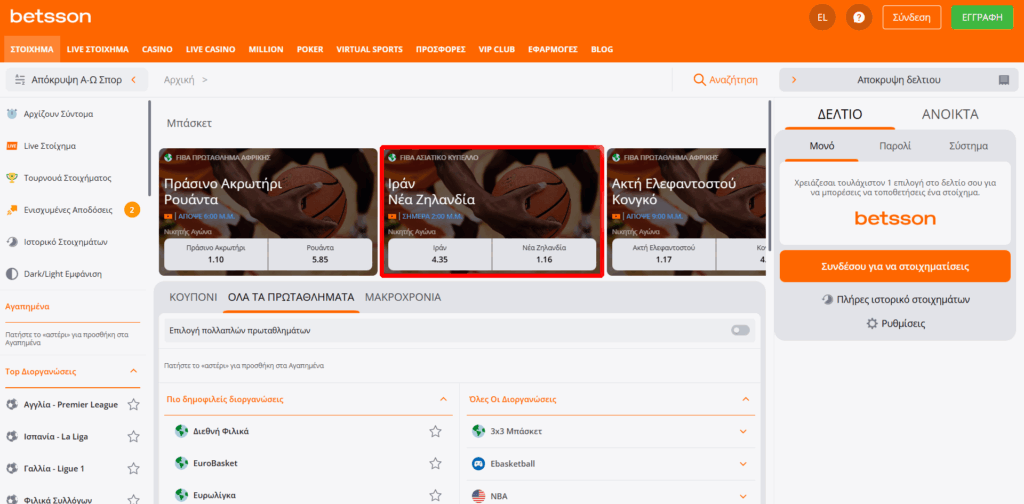Collapse Όλες Οι Διοργανώσεις section
This screenshot has height=504, width=1024.
(x=746, y=399)
